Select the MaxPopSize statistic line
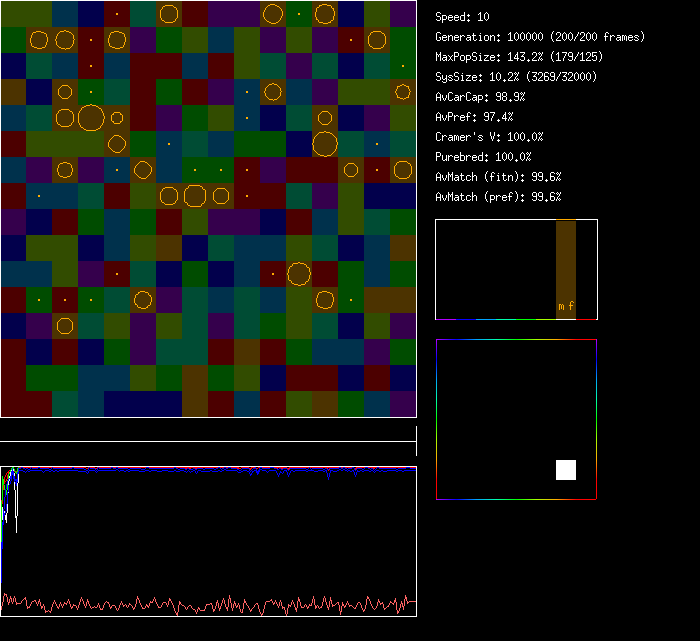 click(519, 57)
